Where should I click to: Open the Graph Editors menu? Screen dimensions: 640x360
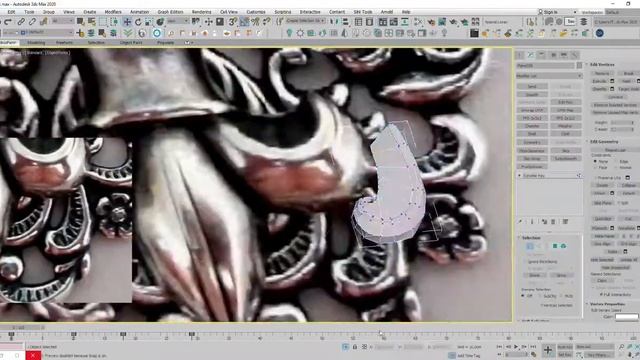[x=170, y=12]
